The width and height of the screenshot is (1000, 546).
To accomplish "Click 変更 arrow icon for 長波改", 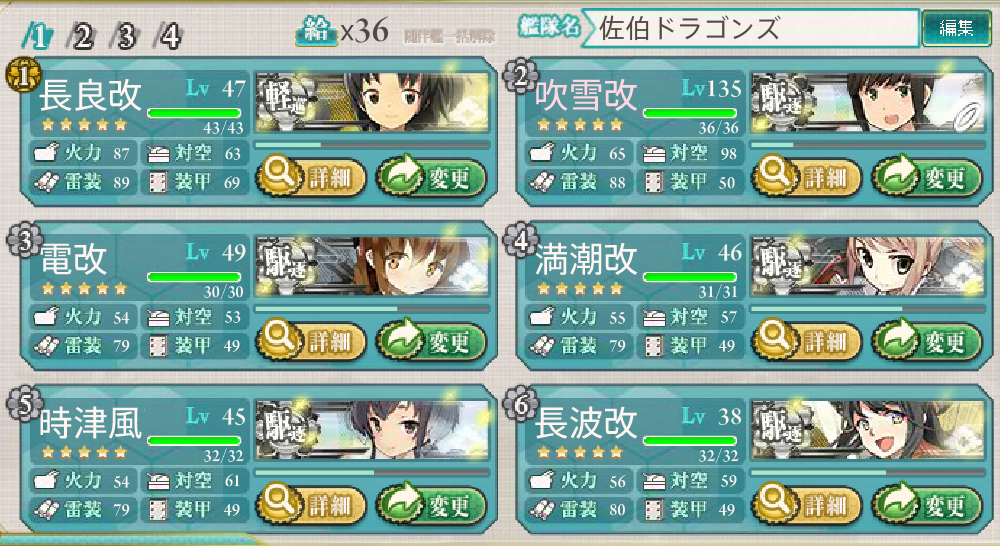I will (896, 503).
